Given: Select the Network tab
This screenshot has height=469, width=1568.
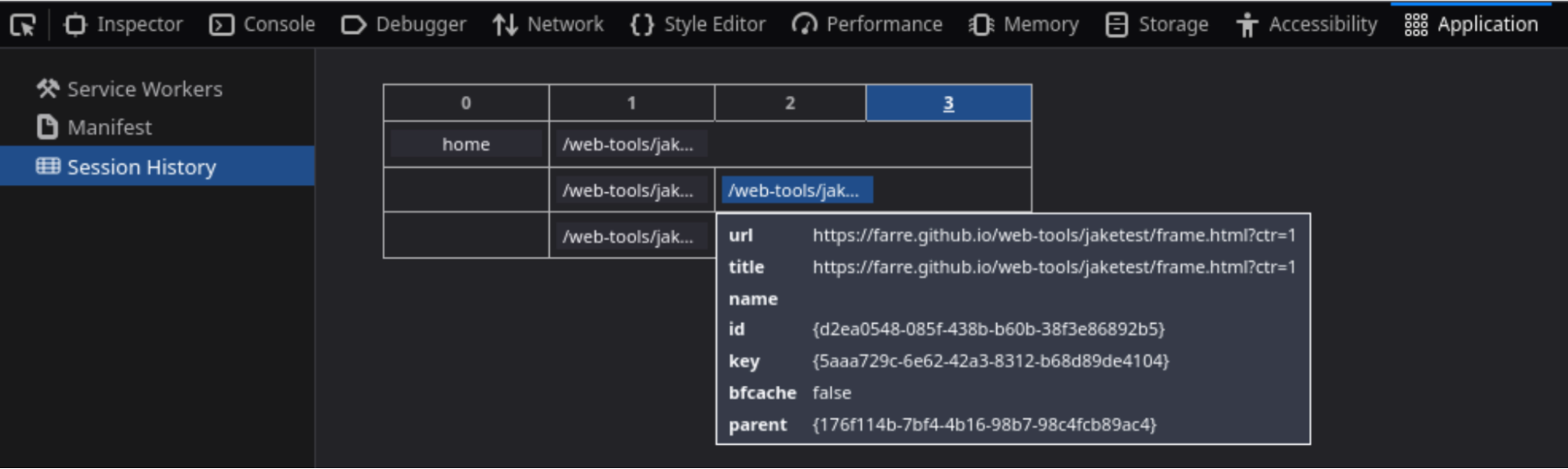Looking at the screenshot, I should click(548, 25).
